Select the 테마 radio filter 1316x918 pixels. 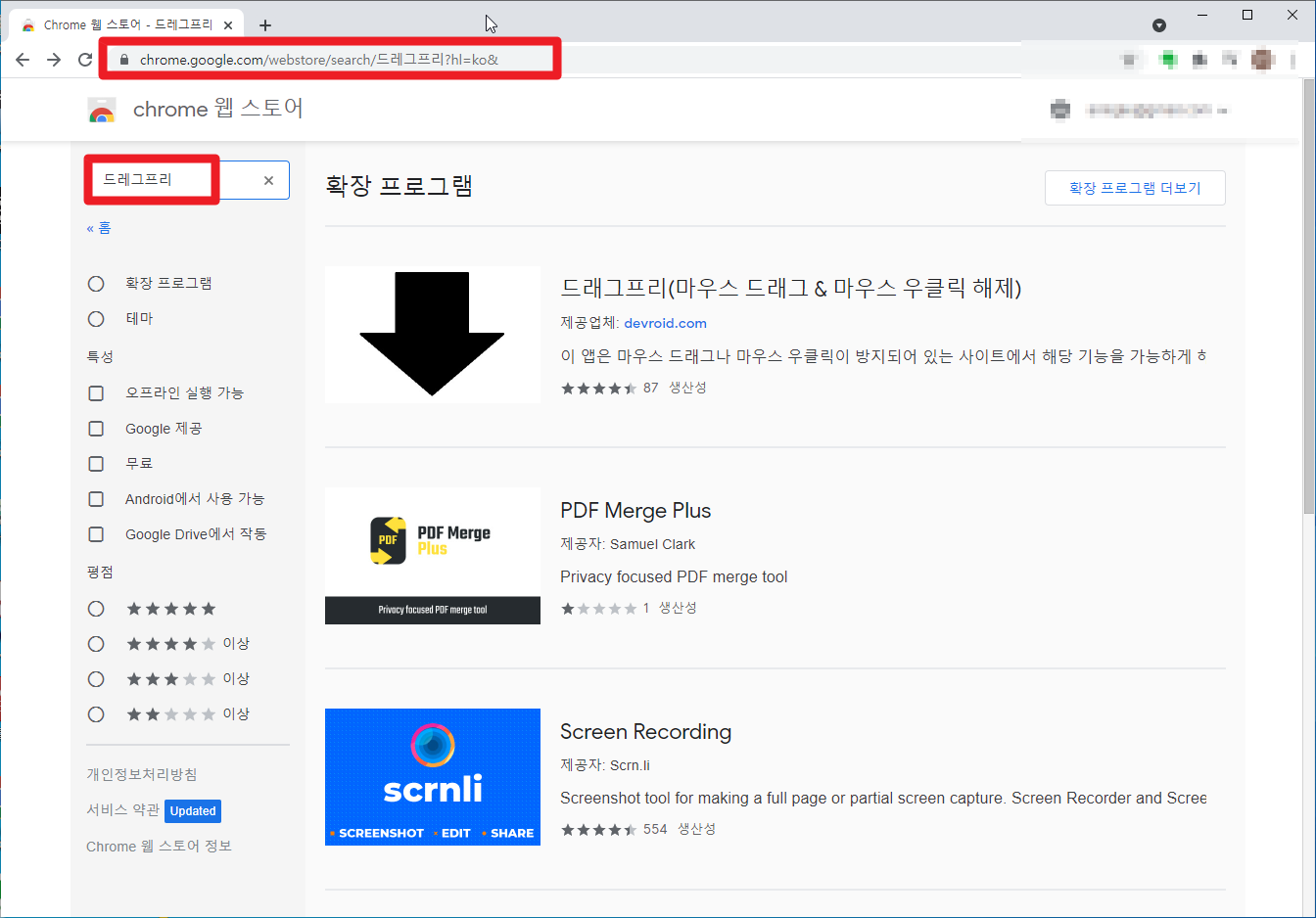click(96, 319)
